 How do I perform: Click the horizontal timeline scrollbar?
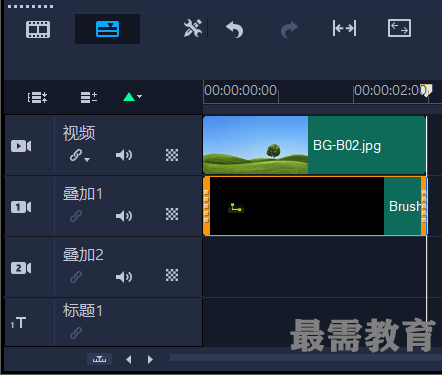coord(306,358)
